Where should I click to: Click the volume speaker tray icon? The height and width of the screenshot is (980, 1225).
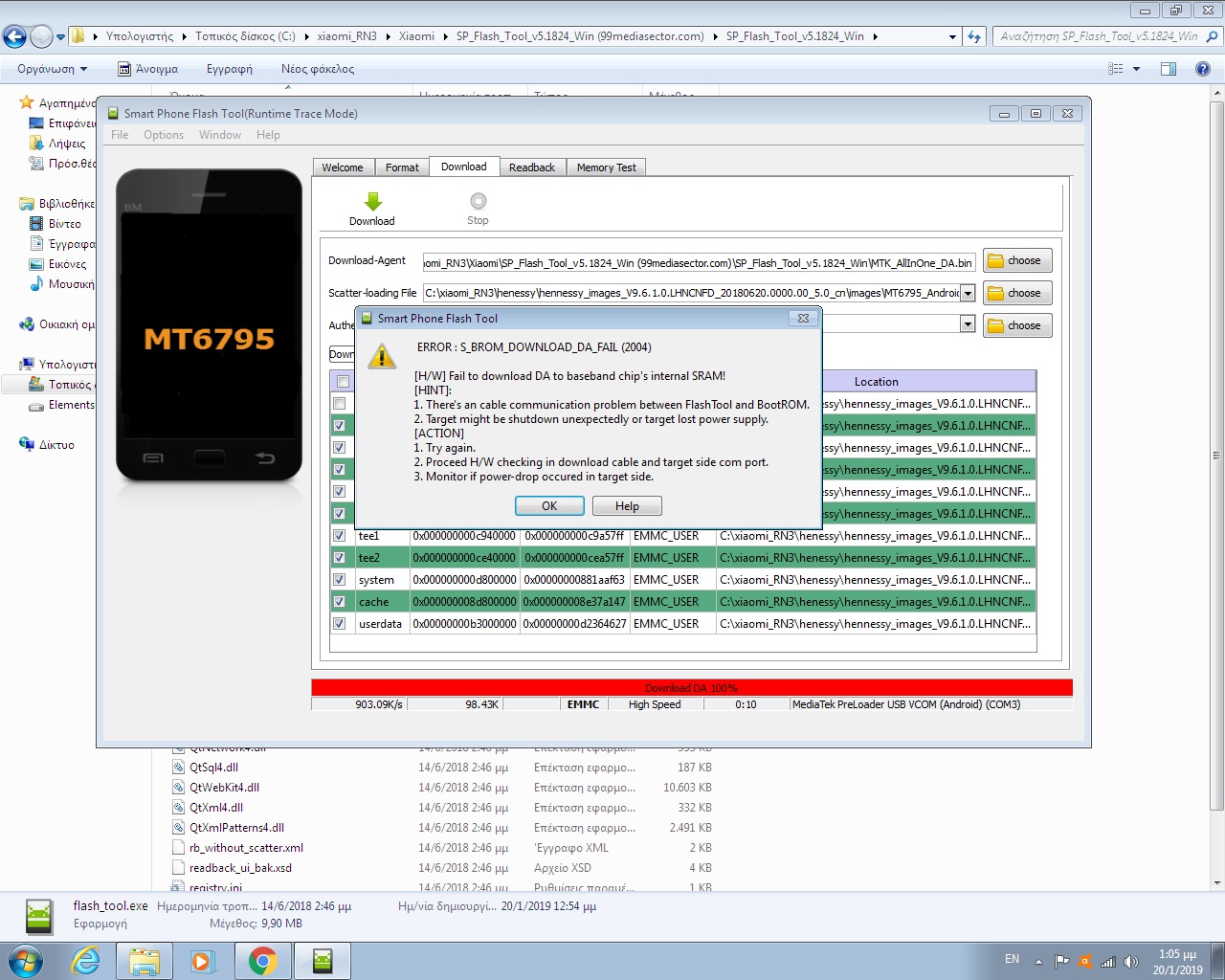click(x=1130, y=962)
